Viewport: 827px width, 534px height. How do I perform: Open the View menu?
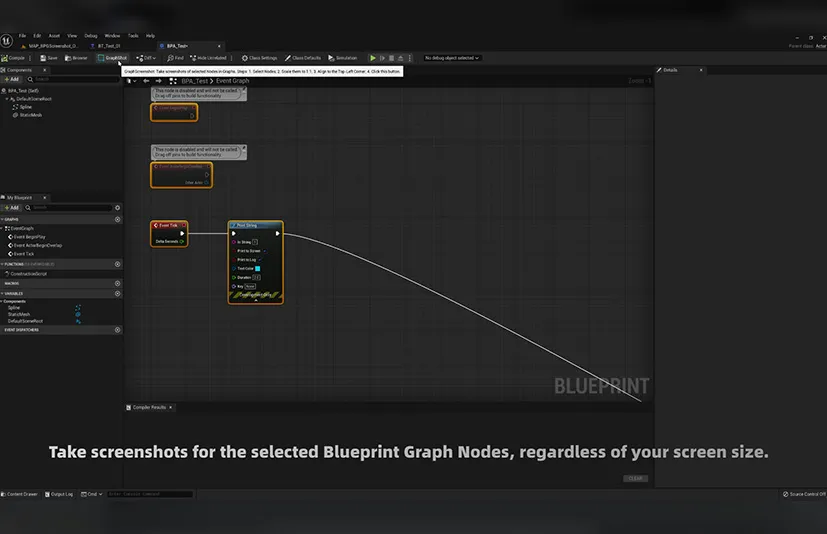point(72,36)
